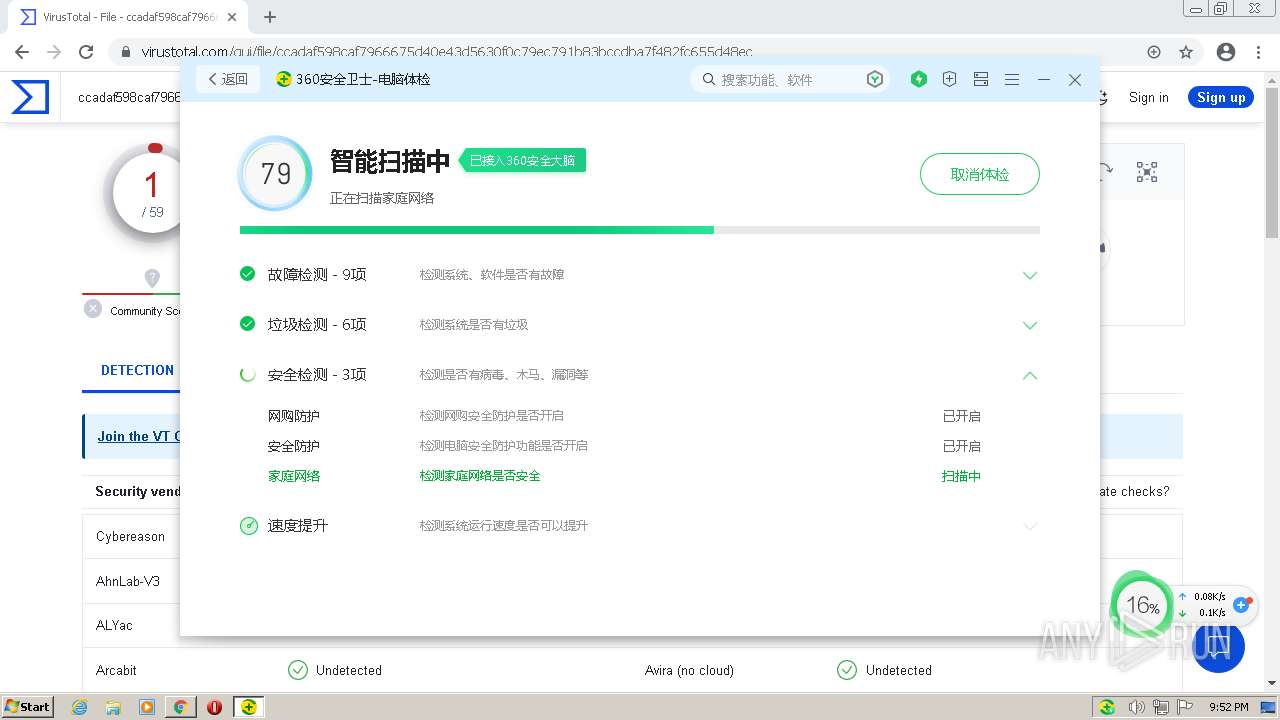Click the 360 tray icon in system tray
1280x720 pixels.
[1107, 707]
